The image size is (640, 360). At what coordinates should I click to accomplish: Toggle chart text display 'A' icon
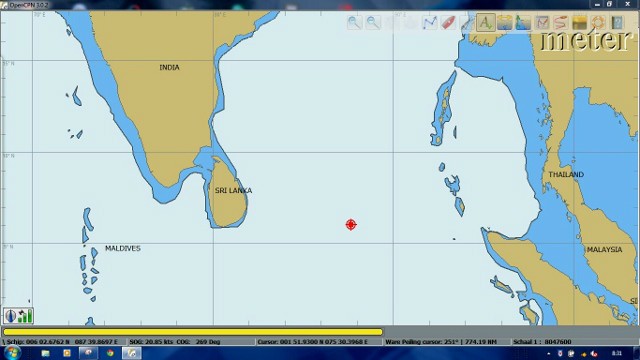(x=486, y=22)
